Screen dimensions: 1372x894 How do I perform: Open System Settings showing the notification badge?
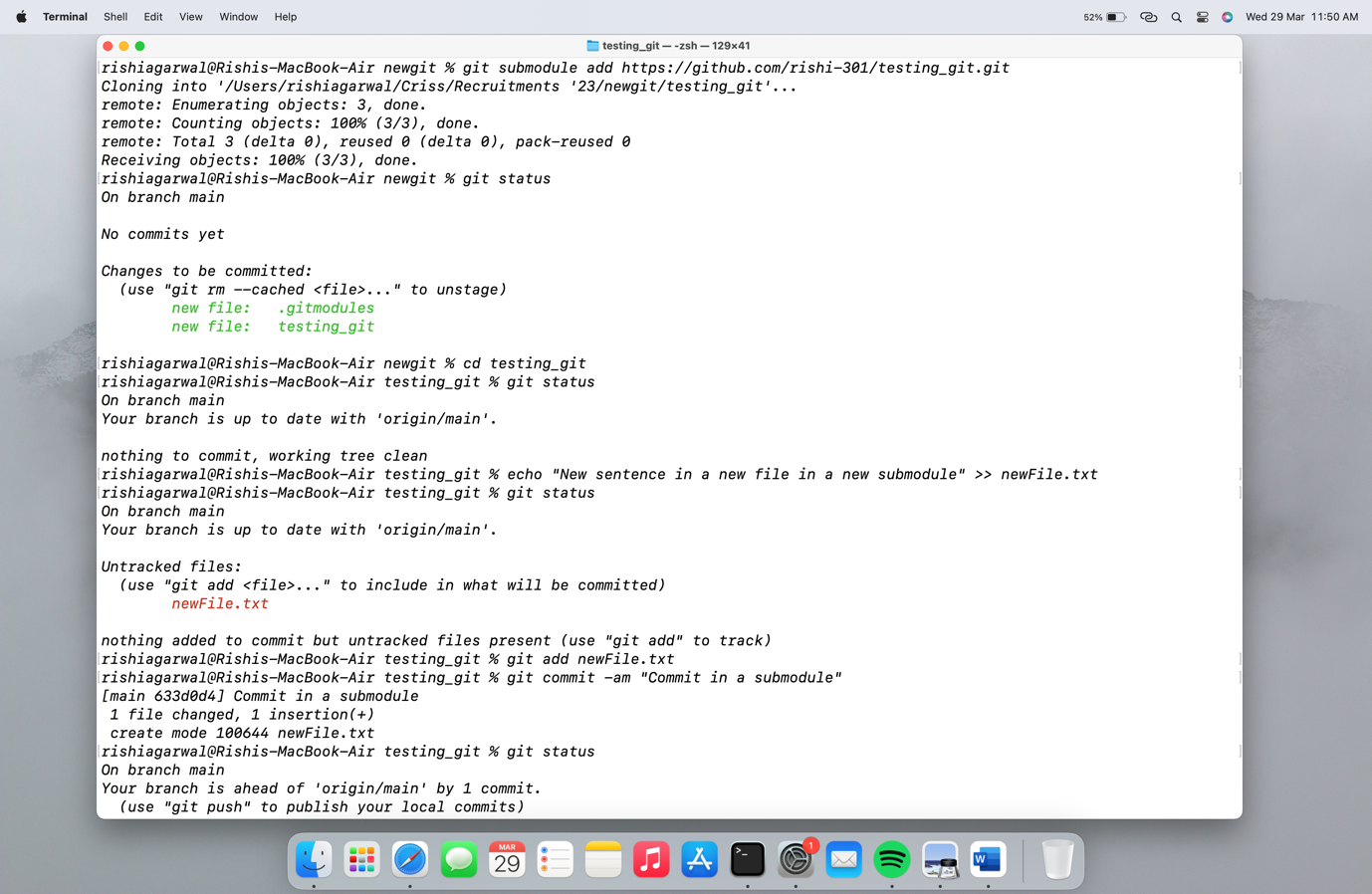point(796,858)
